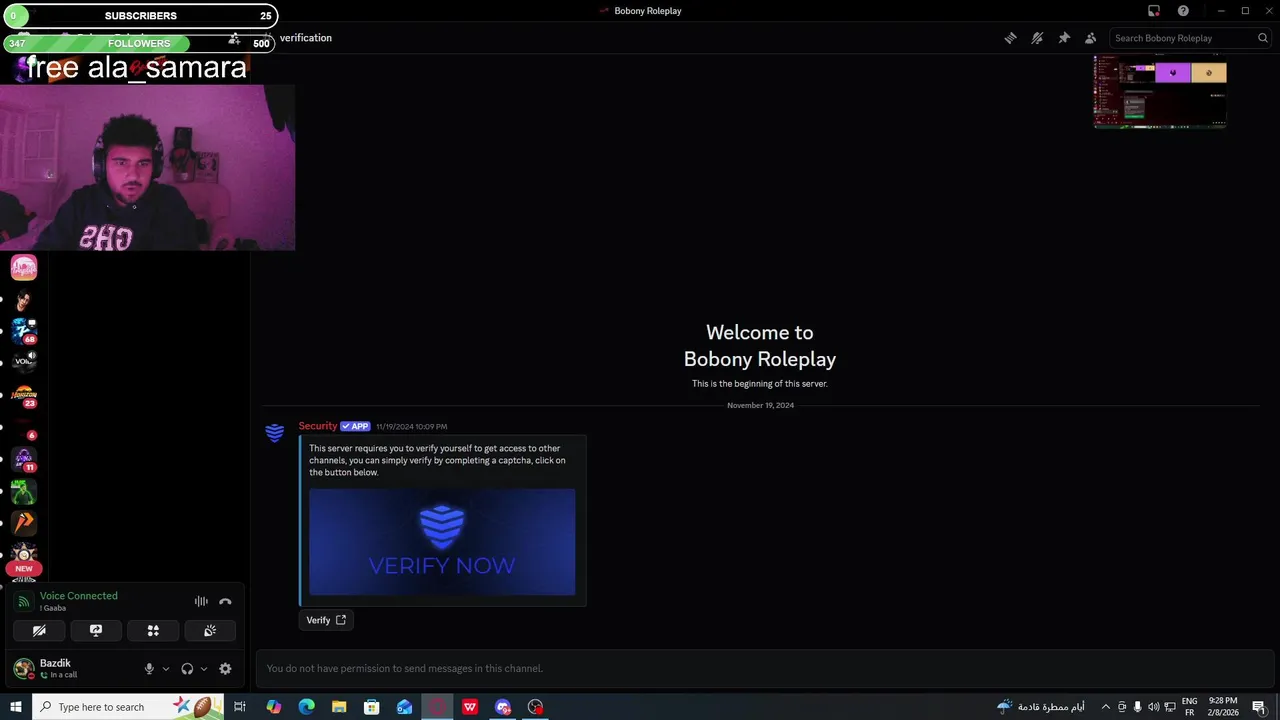Disconnect from the voice call
This screenshot has height=720, width=1280.
225,601
